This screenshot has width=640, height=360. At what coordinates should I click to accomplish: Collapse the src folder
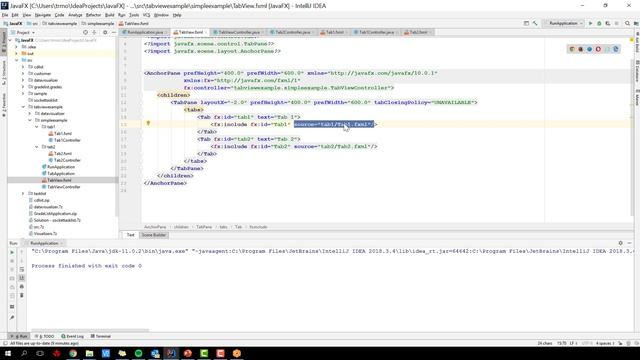17,60
